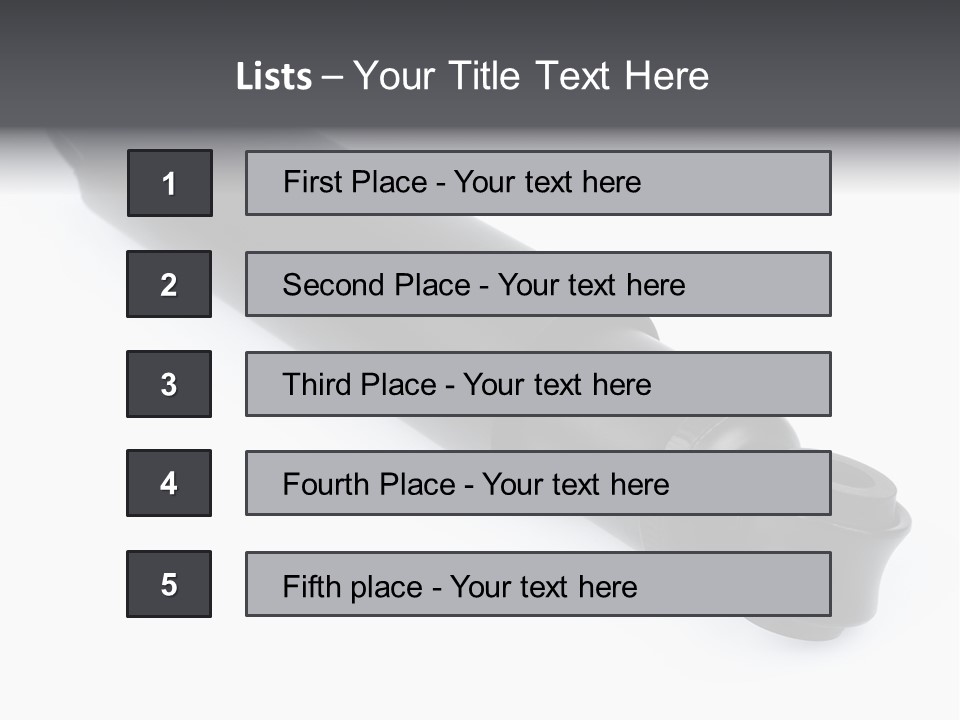Select the number 4 box
Screen dimensions: 960x720
click(168, 483)
